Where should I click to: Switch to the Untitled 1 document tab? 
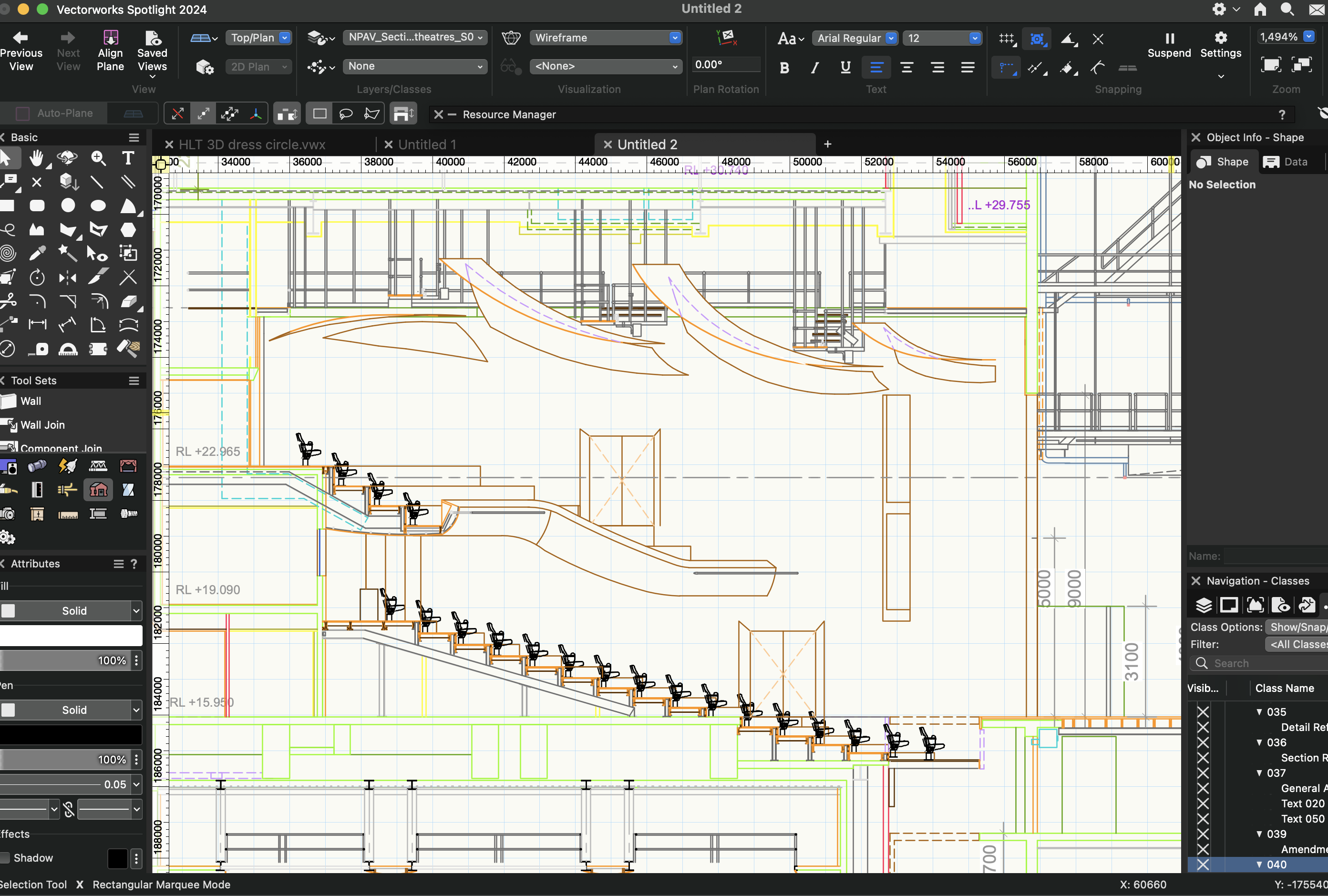click(x=426, y=144)
